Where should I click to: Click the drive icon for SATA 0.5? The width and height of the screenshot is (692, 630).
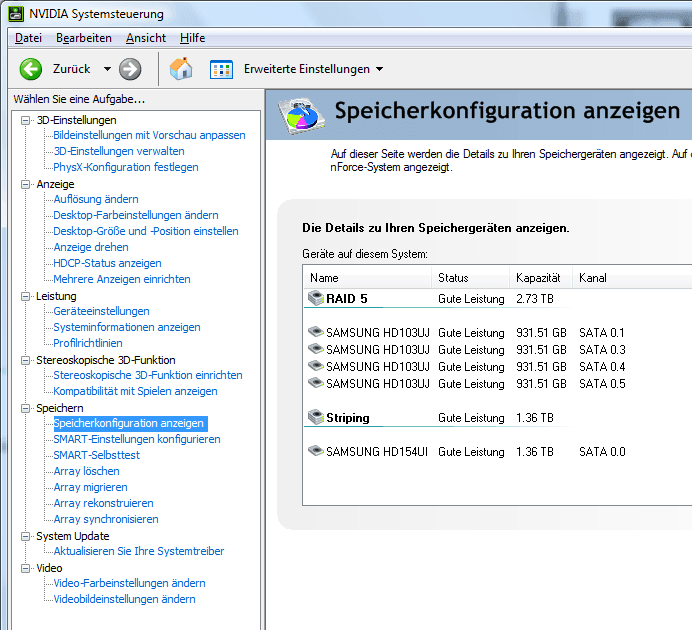click(316, 382)
